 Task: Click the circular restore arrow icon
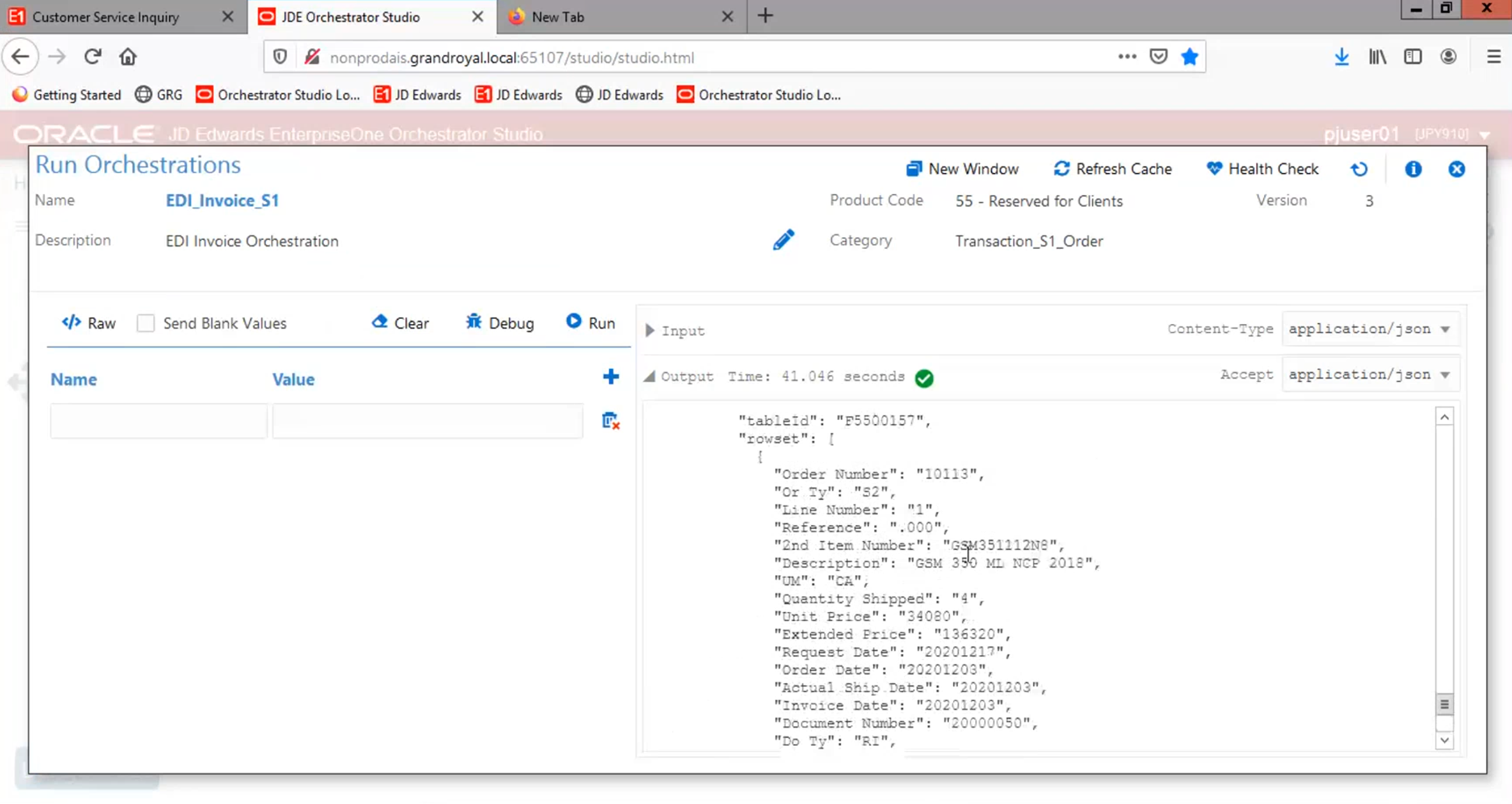click(1359, 169)
